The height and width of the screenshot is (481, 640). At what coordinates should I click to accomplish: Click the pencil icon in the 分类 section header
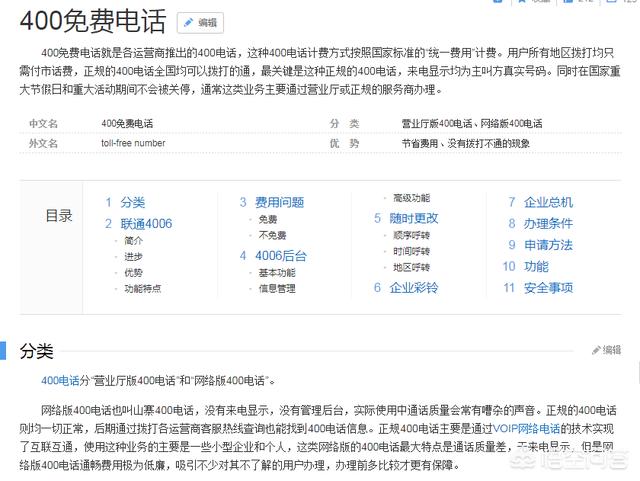click(x=596, y=350)
